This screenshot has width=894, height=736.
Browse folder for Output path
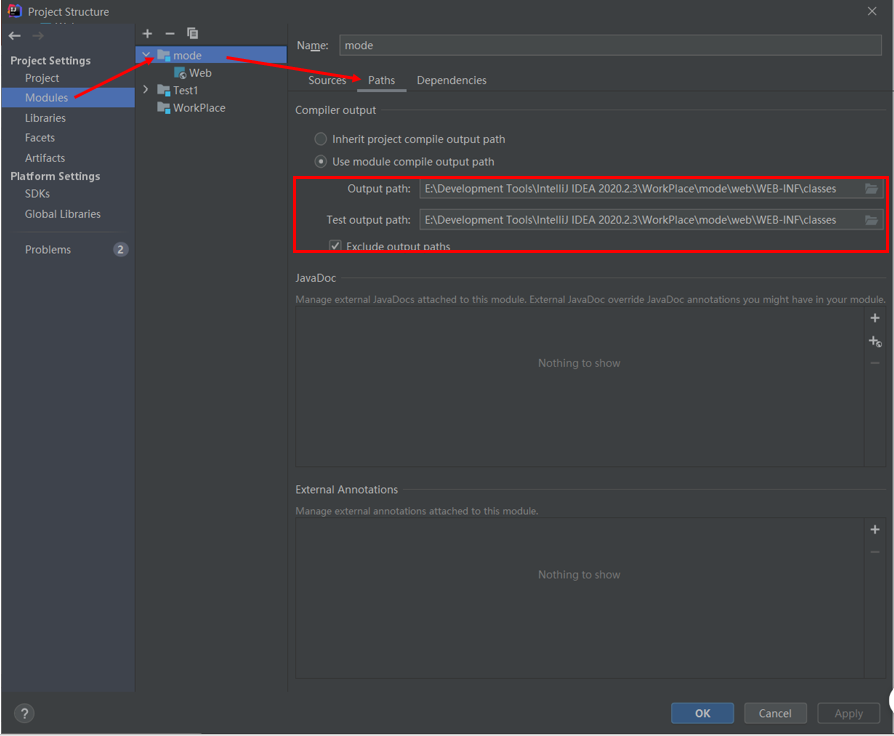pyautogui.click(x=871, y=189)
